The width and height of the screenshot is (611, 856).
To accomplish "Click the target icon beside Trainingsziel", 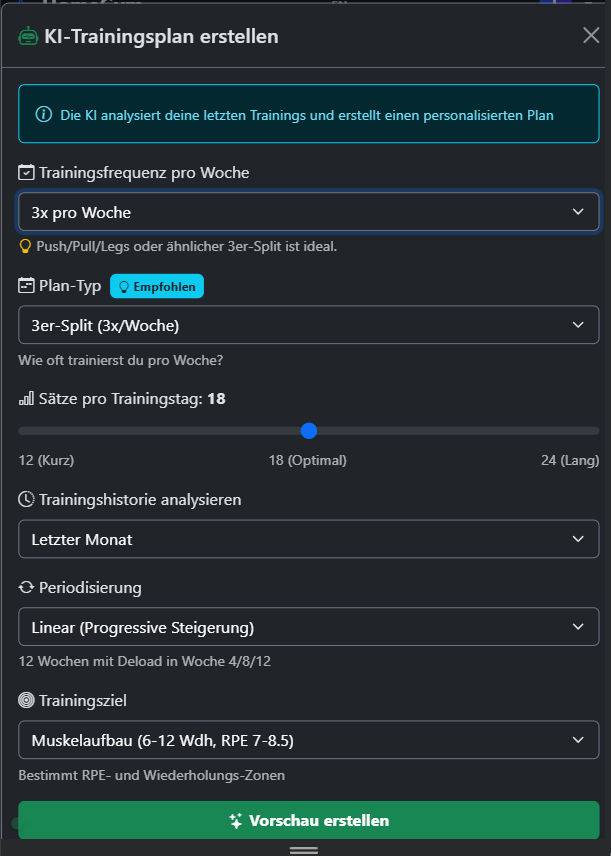I will click(27, 700).
